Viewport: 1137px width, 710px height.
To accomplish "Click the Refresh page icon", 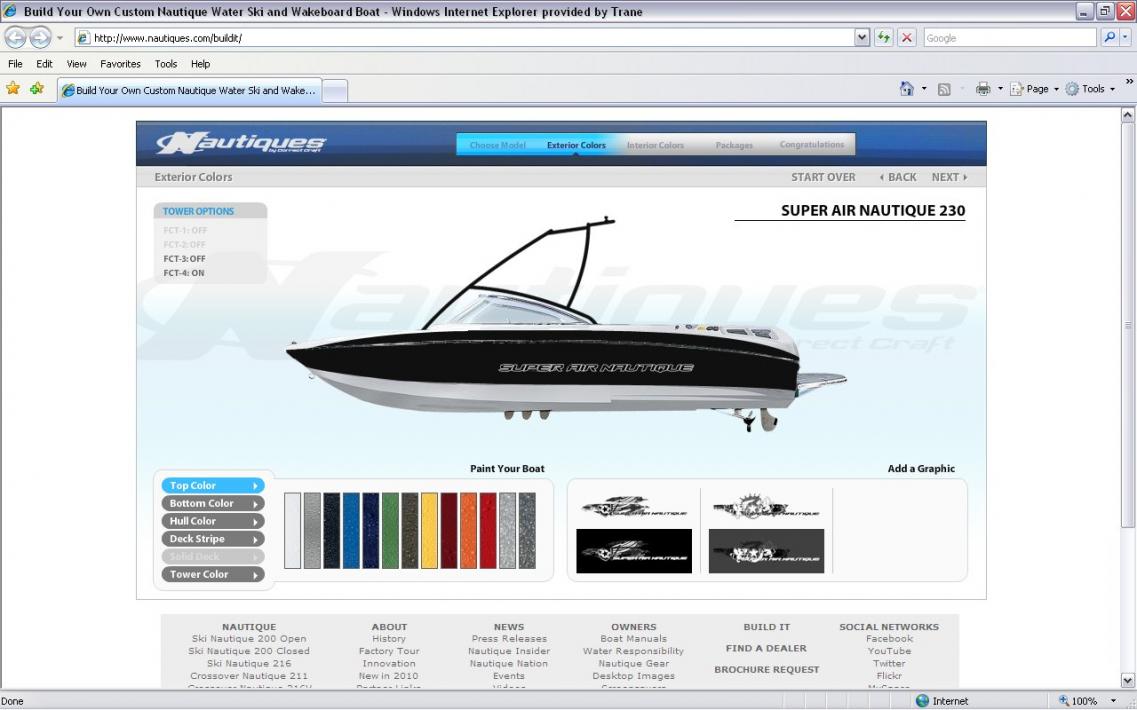I will click(x=884, y=38).
